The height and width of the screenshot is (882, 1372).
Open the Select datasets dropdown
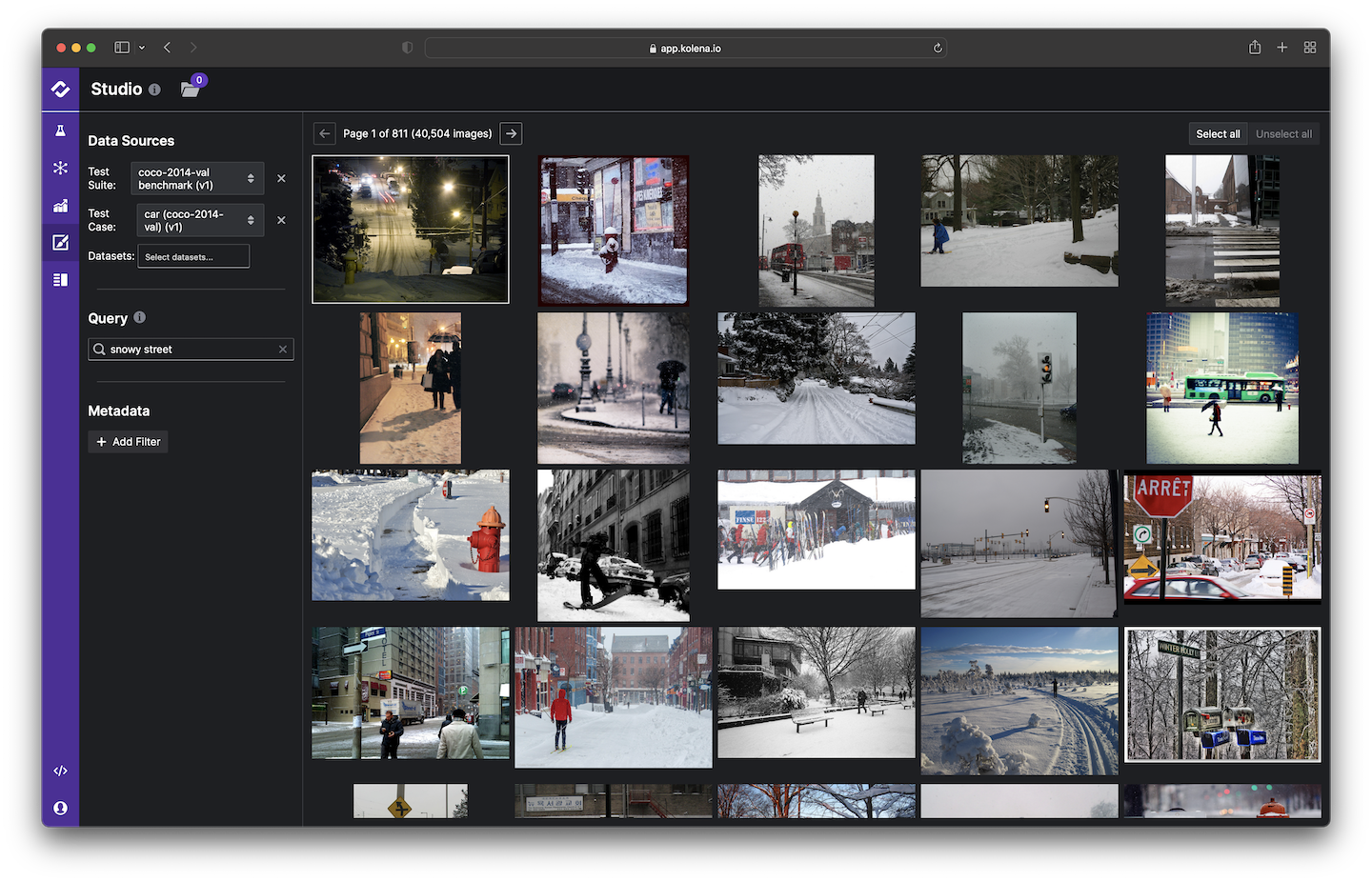coord(193,256)
